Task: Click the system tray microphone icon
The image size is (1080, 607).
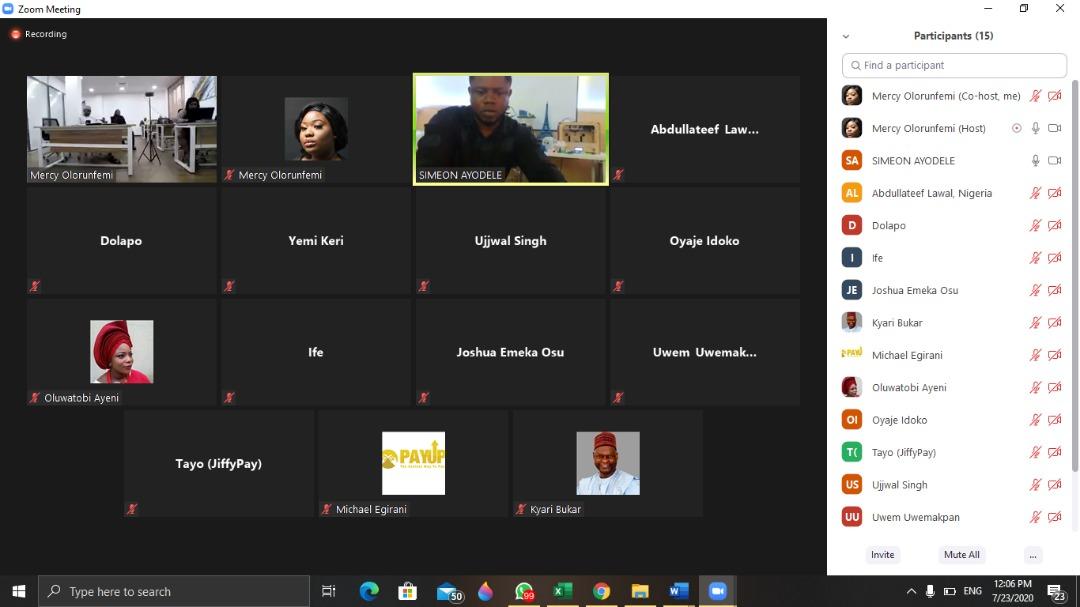Action: pos(930,591)
